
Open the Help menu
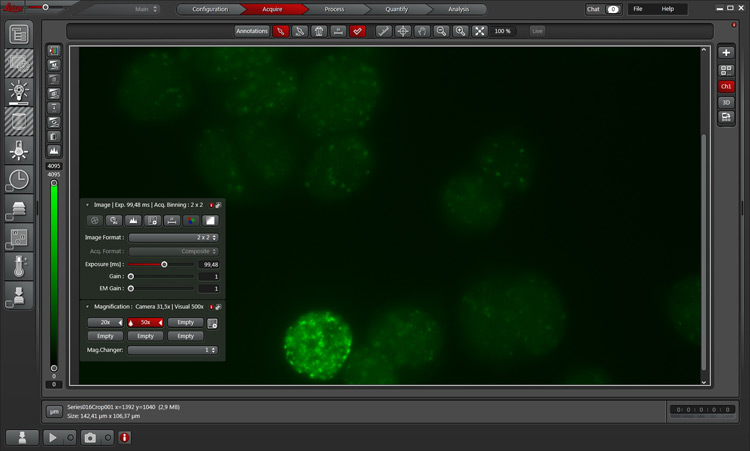coord(668,9)
